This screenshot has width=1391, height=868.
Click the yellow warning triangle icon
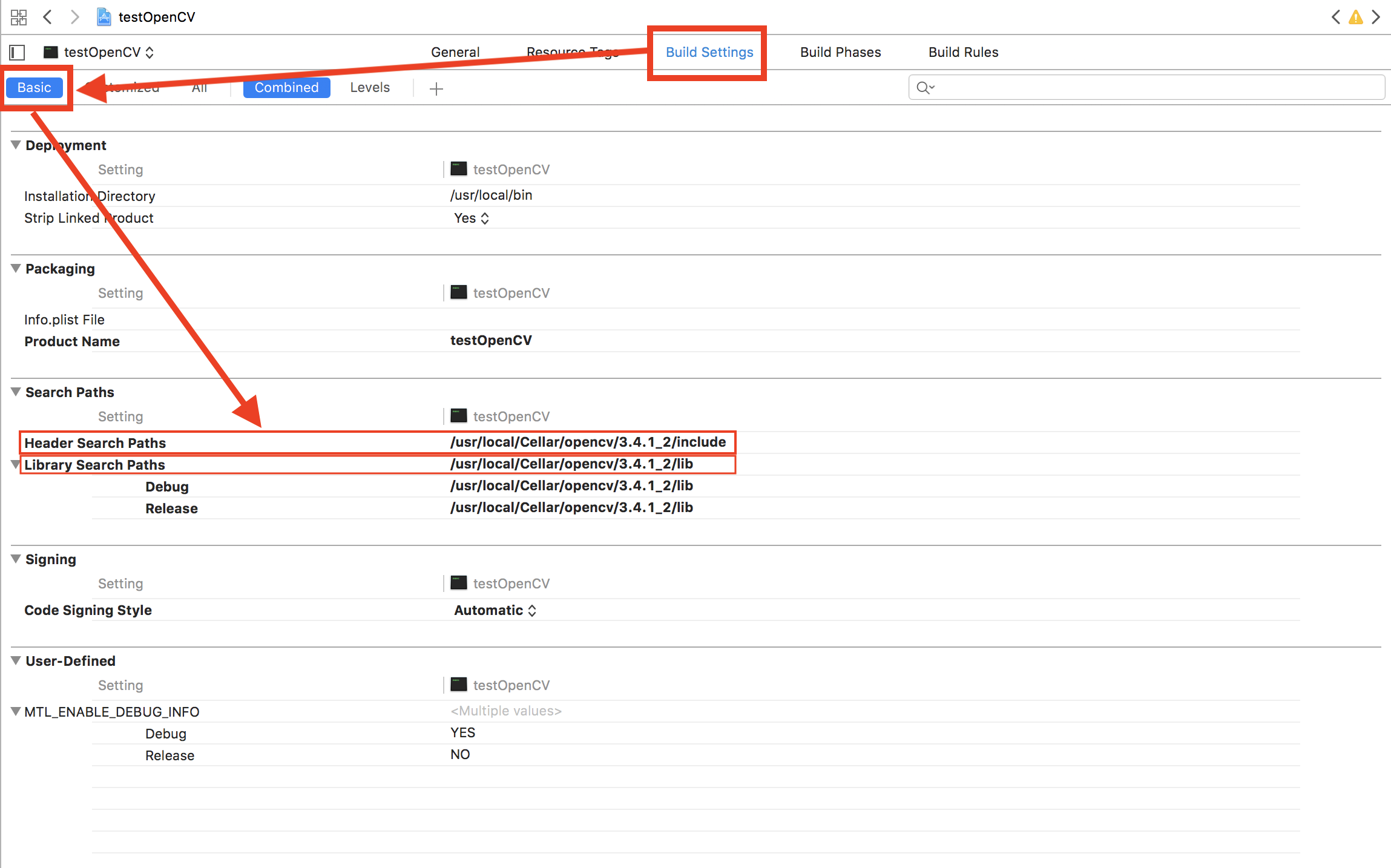[x=1356, y=17]
